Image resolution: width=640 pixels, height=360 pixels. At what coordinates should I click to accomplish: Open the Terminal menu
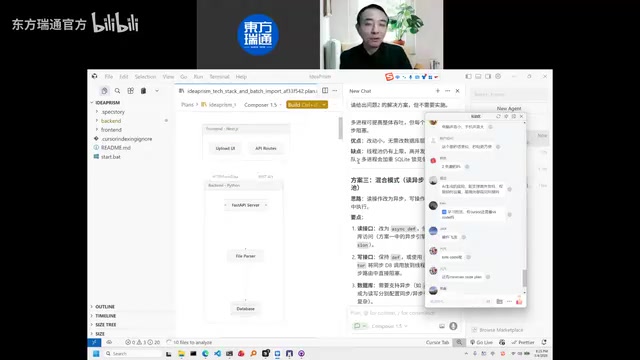(x=219, y=77)
